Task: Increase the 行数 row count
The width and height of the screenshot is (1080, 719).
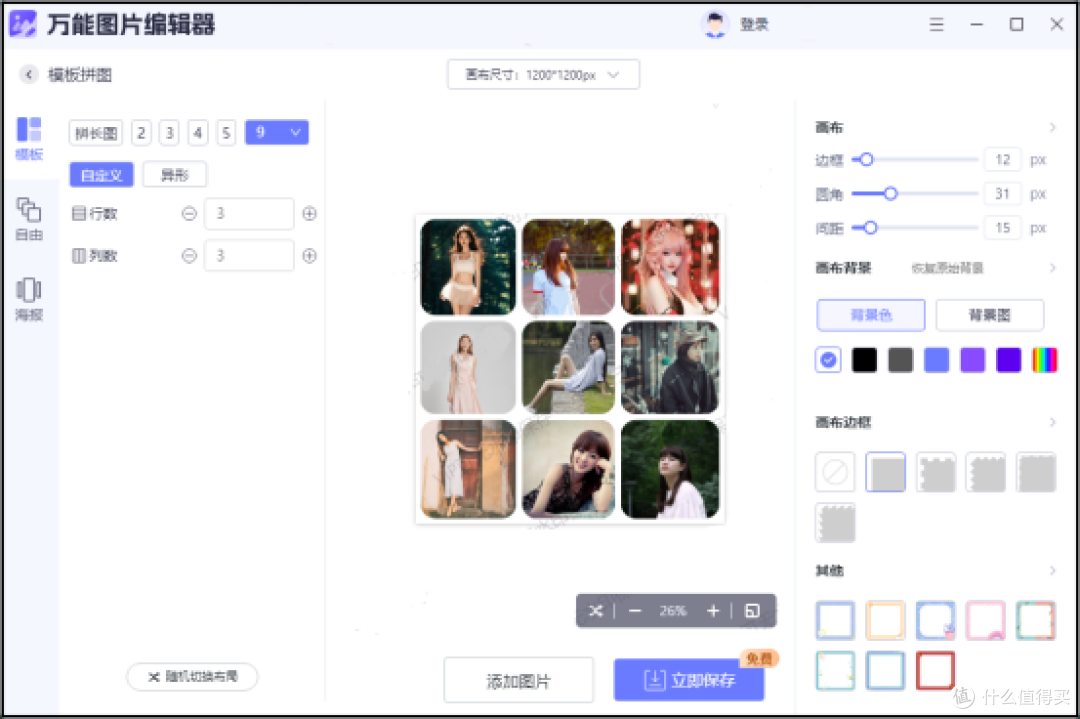Action: (x=309, y=213)
